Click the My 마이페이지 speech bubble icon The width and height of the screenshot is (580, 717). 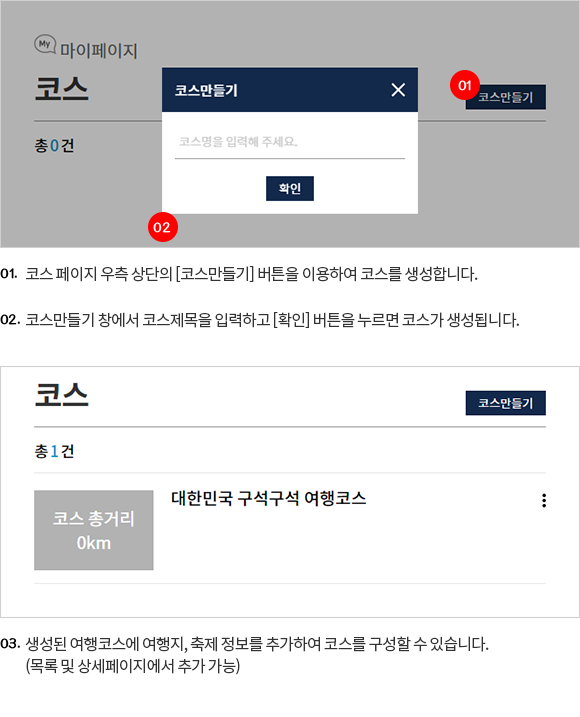[x=45, y=44]
